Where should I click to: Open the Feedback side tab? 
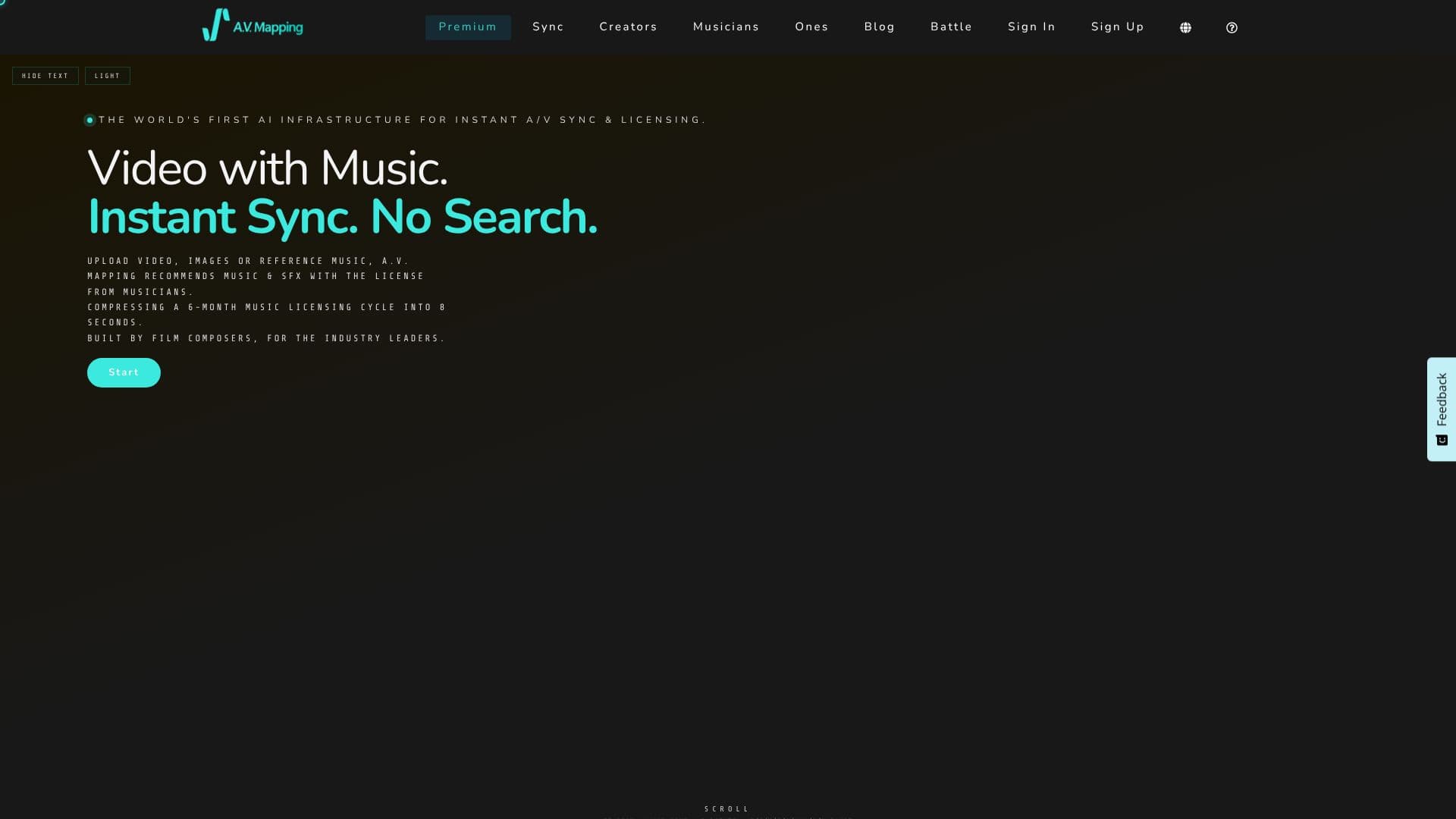pyautogui.click(x=1442, y=409)
